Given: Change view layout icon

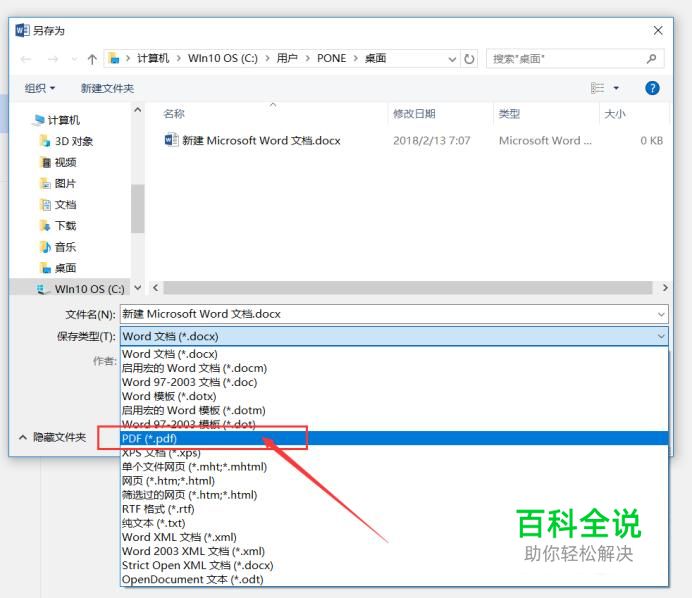Looking at the screenshot, I should pyautogui.click(x=597, y=88).
